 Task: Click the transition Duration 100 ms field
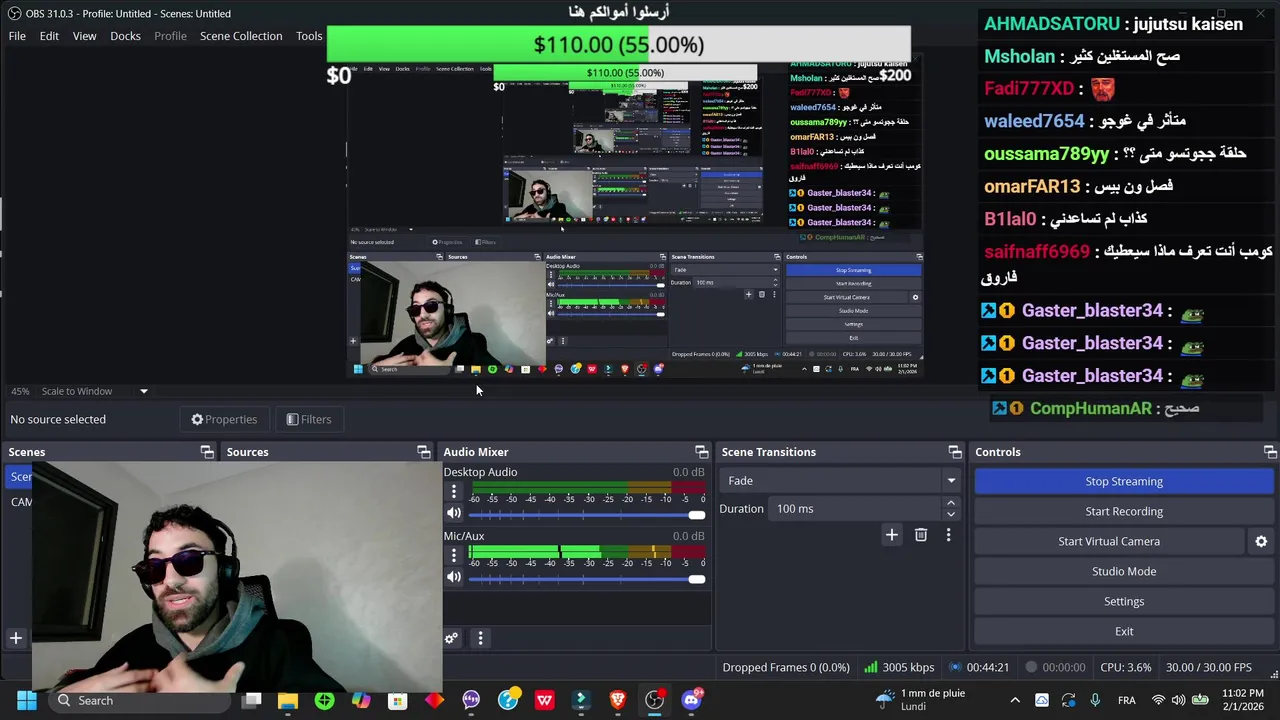[x=855, y=509]
